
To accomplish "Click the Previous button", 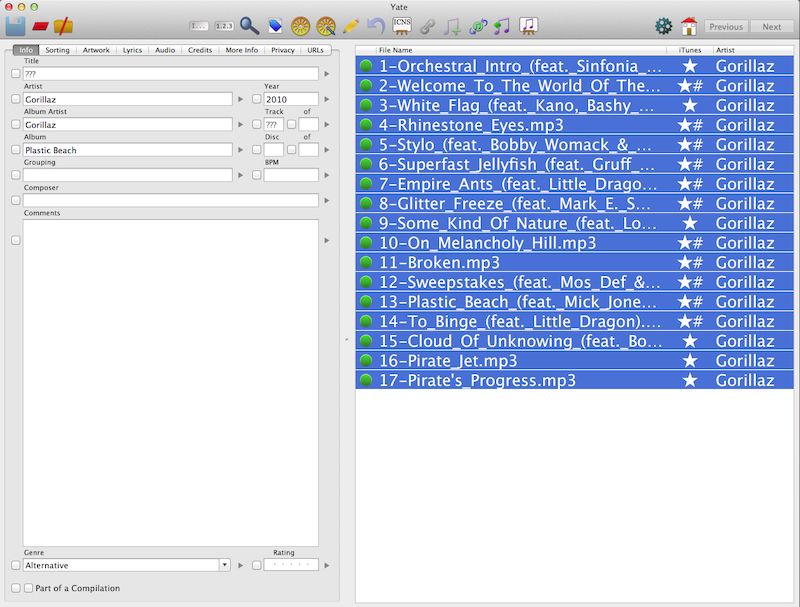I will (726, 27).
